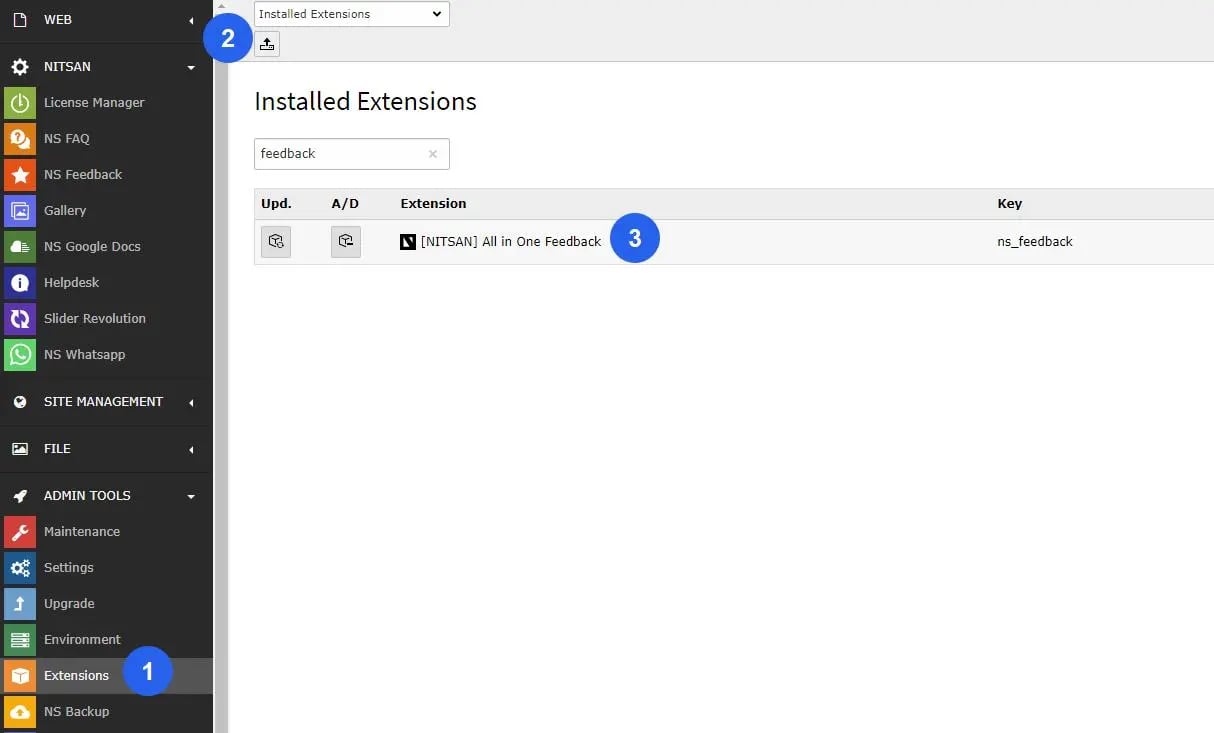1214x733 pixels.
Task: Click the NITSAN extension logo icon
Action: [x=408, y=242]
